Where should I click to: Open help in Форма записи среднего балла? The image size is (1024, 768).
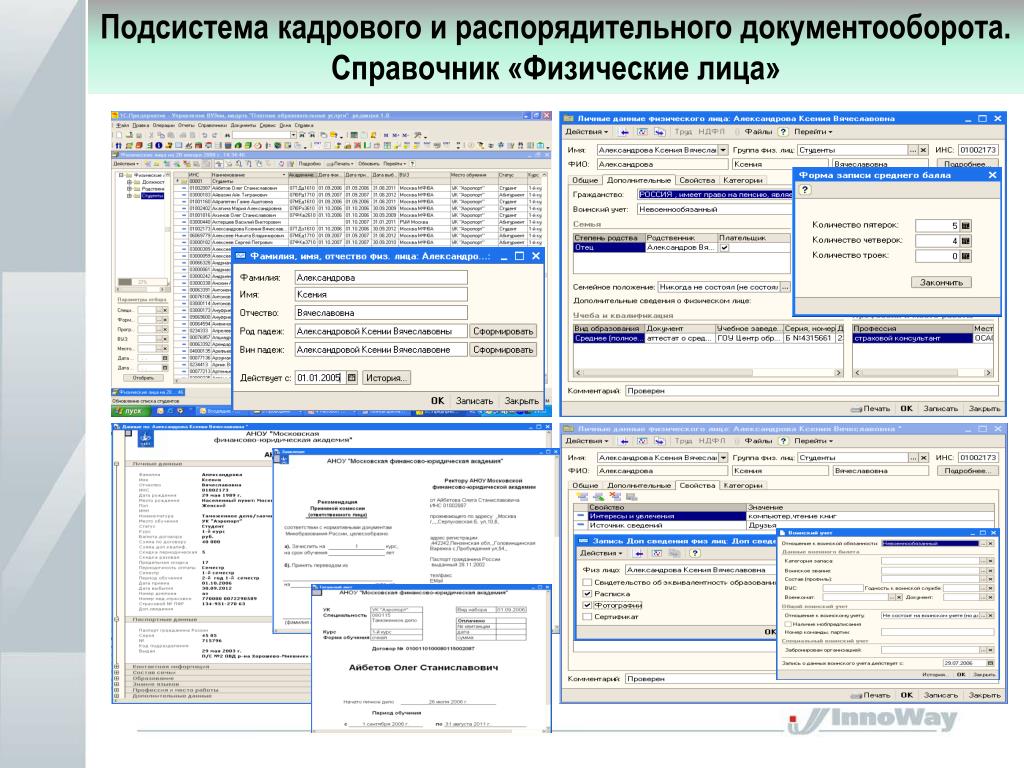coord(805,190)
